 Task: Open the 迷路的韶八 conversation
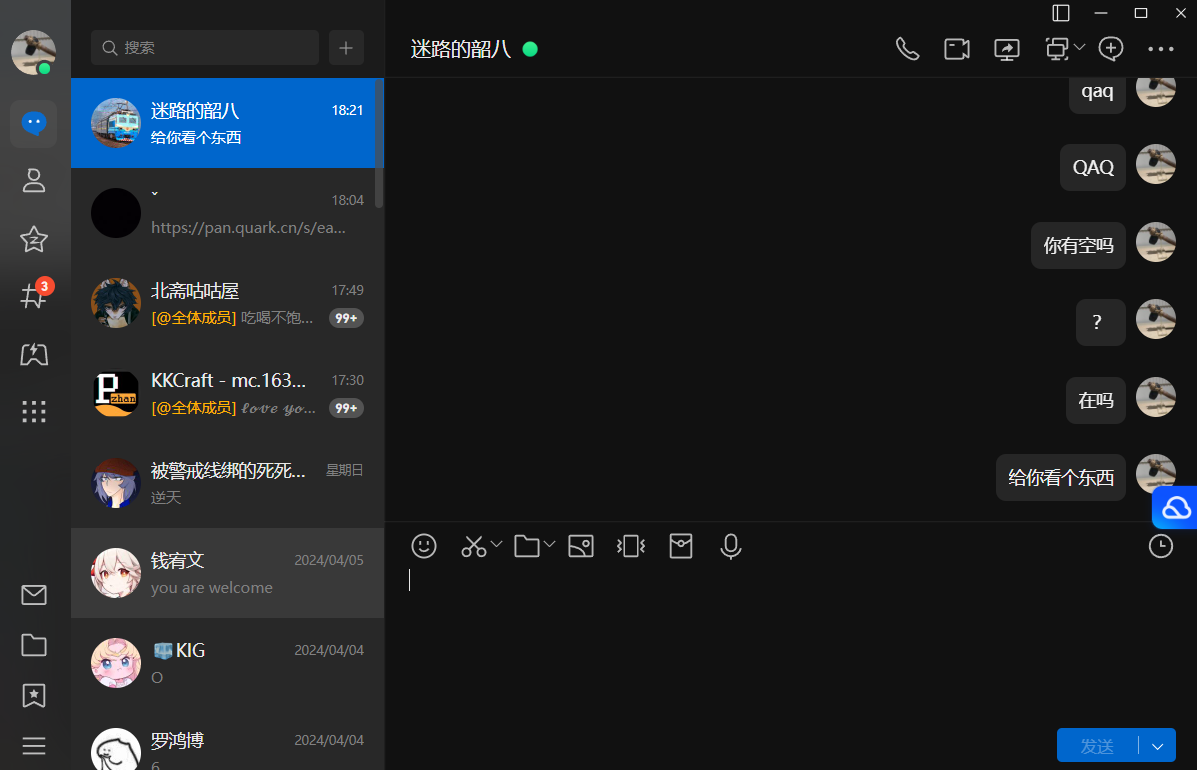(227, 123)
